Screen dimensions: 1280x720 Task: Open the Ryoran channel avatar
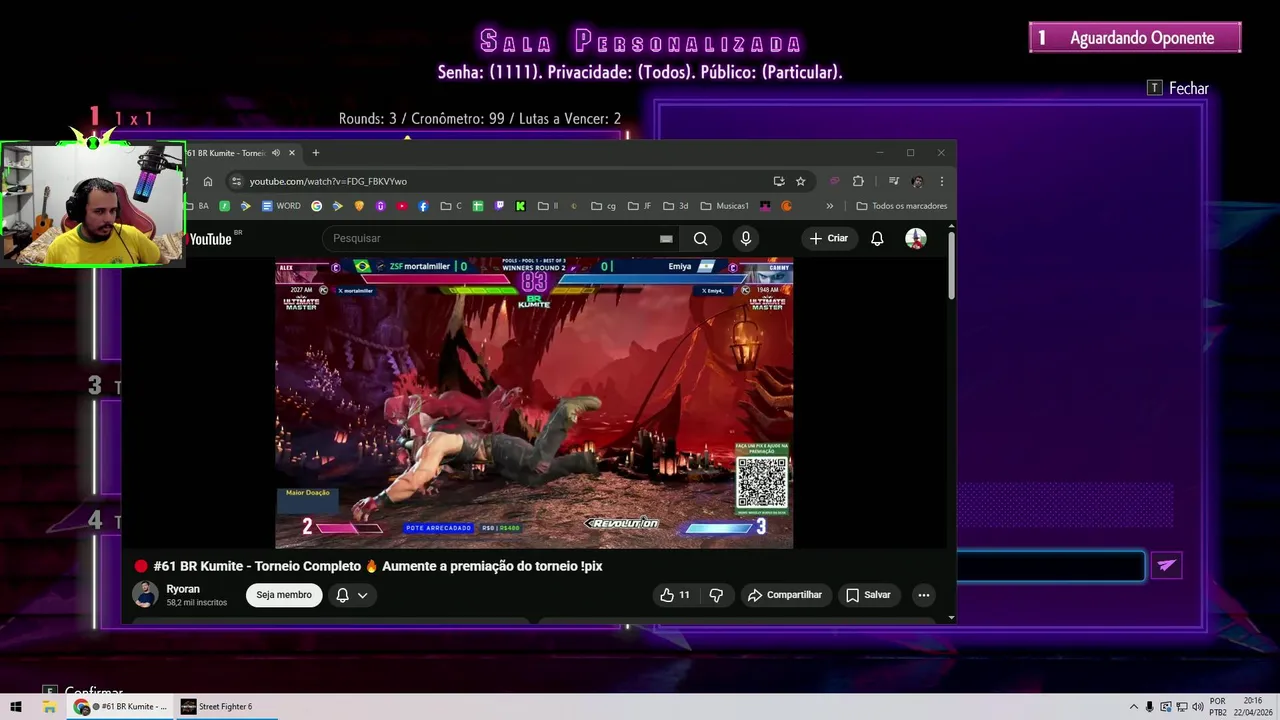tap(145, 594)
